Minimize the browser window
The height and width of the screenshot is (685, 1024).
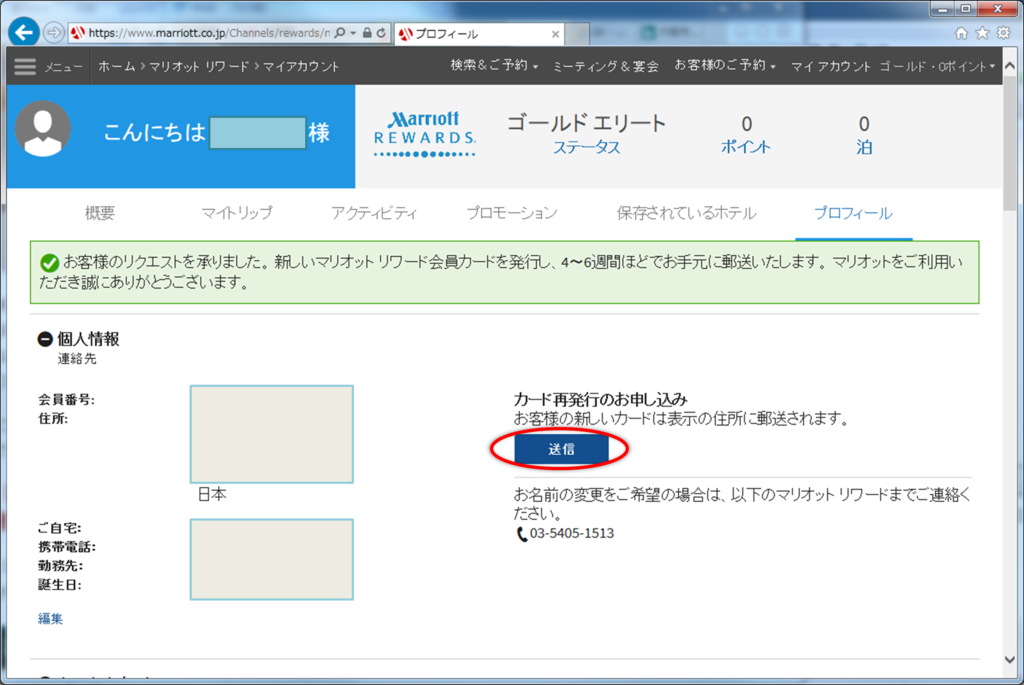click(943, 9)
